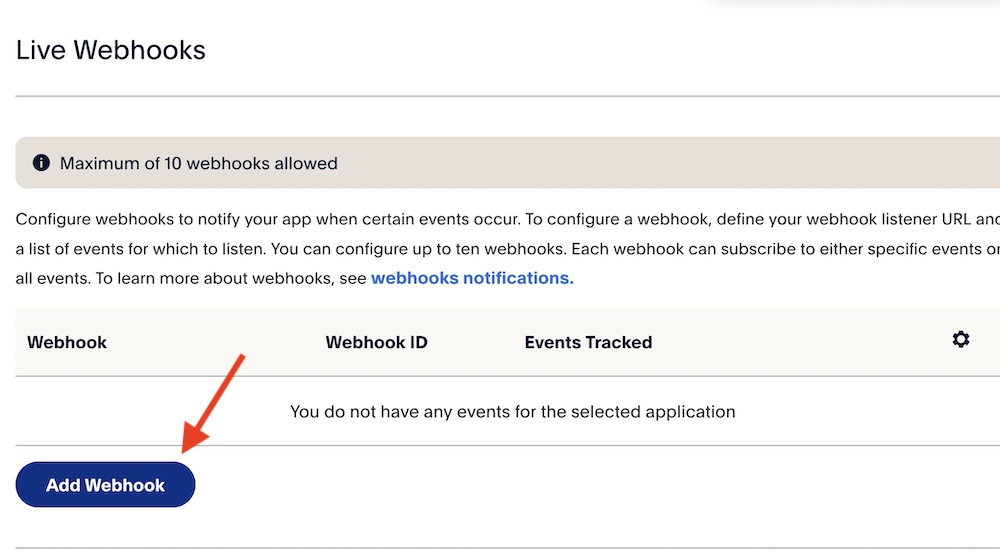Viewport: 1000px width, 560px height.
Task: Click the divider line under Live Webhooks heading
Action: pyautogui.click(x=500, y=97)
